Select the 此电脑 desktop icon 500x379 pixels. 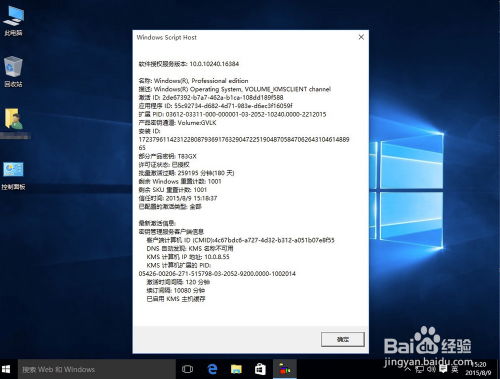coord(13,21)
